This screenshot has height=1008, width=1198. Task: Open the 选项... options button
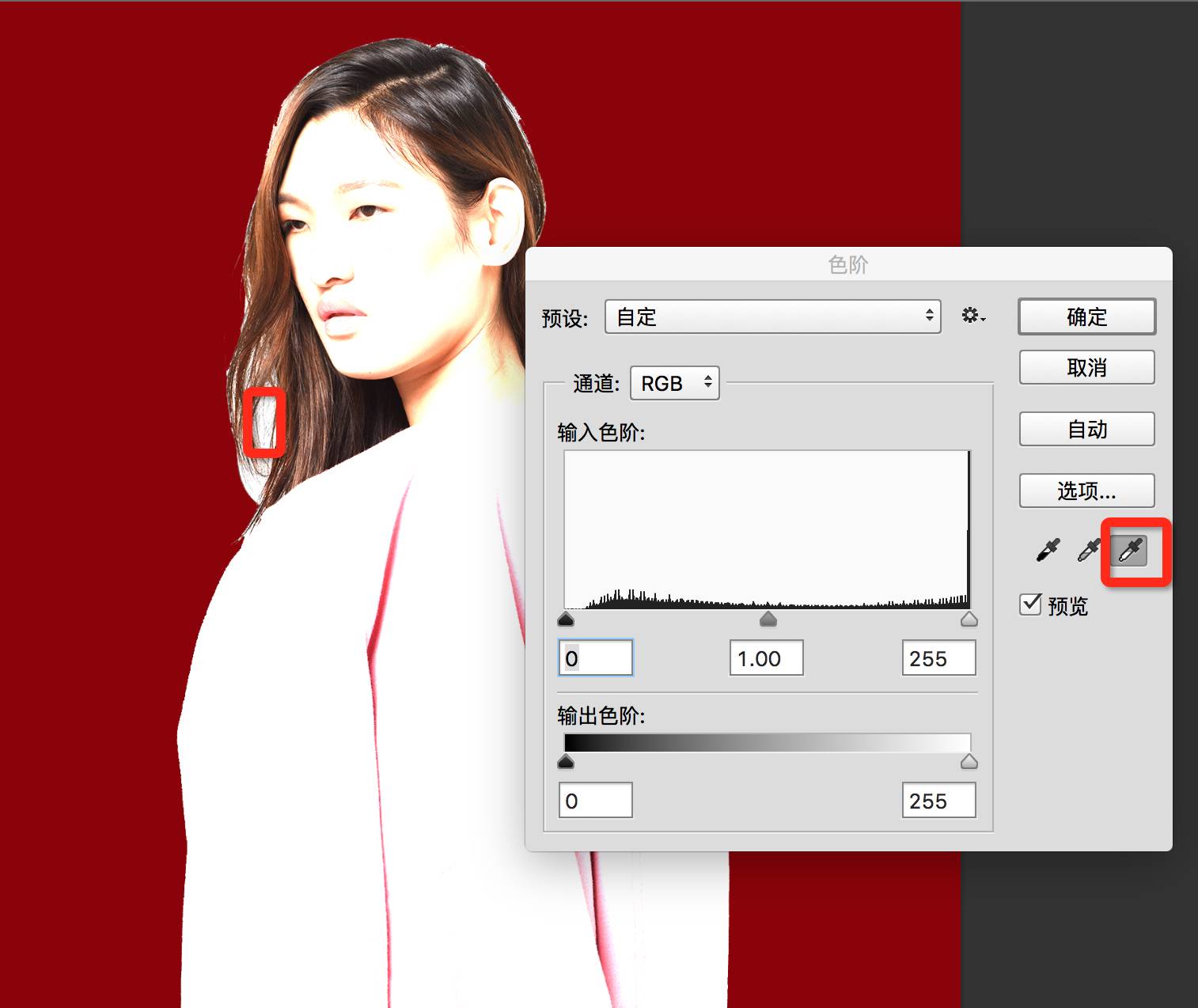(x=1086, y=491)
